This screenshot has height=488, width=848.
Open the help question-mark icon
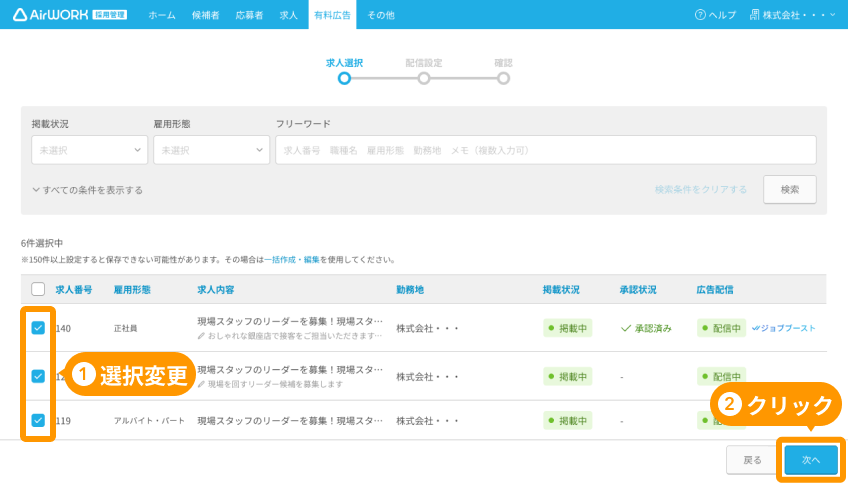click(700, 15)
